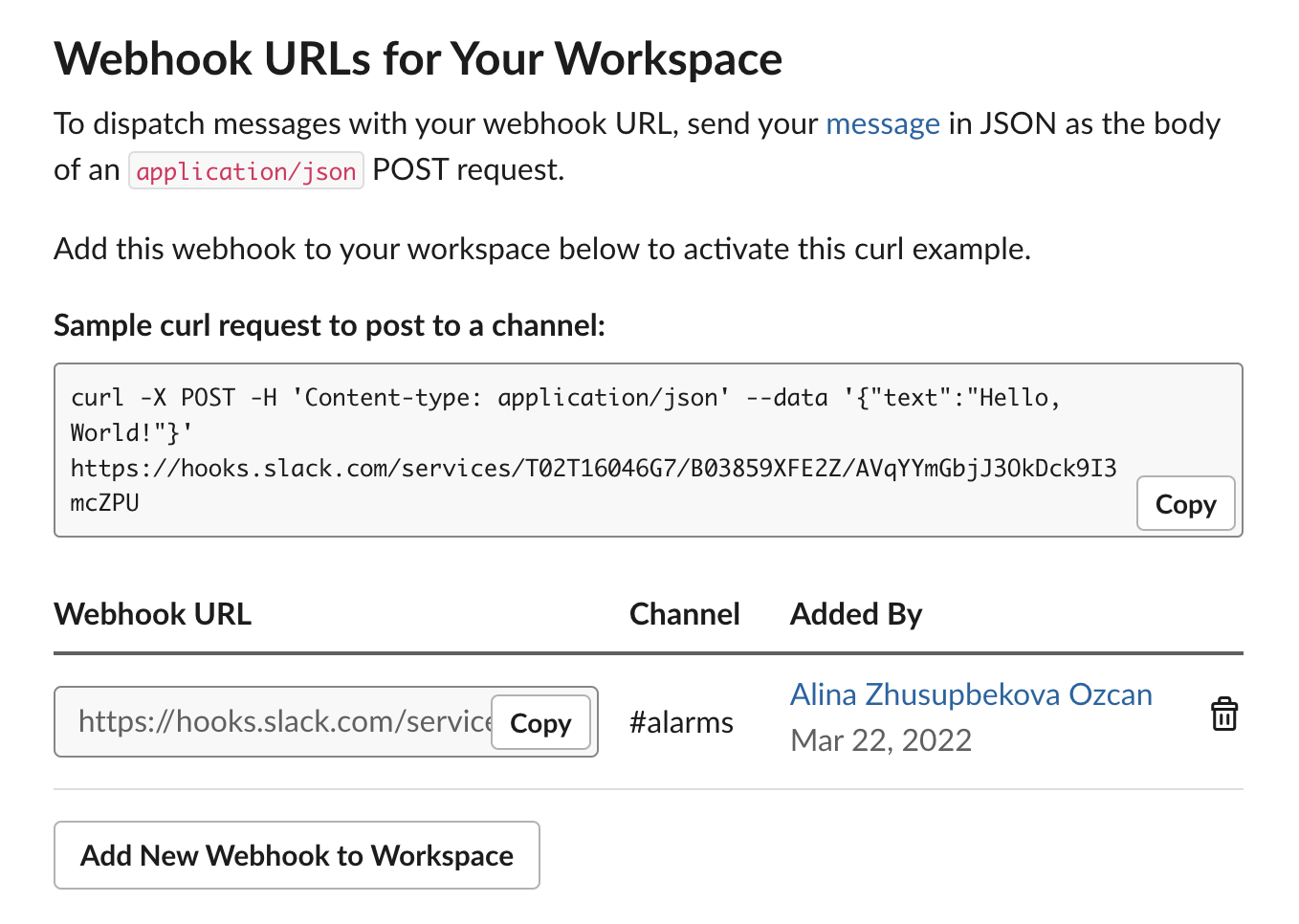Screen dimensions: 1299x924
Task: Click the 'Webhook URL' column header
Action: (x=153, y=614)
